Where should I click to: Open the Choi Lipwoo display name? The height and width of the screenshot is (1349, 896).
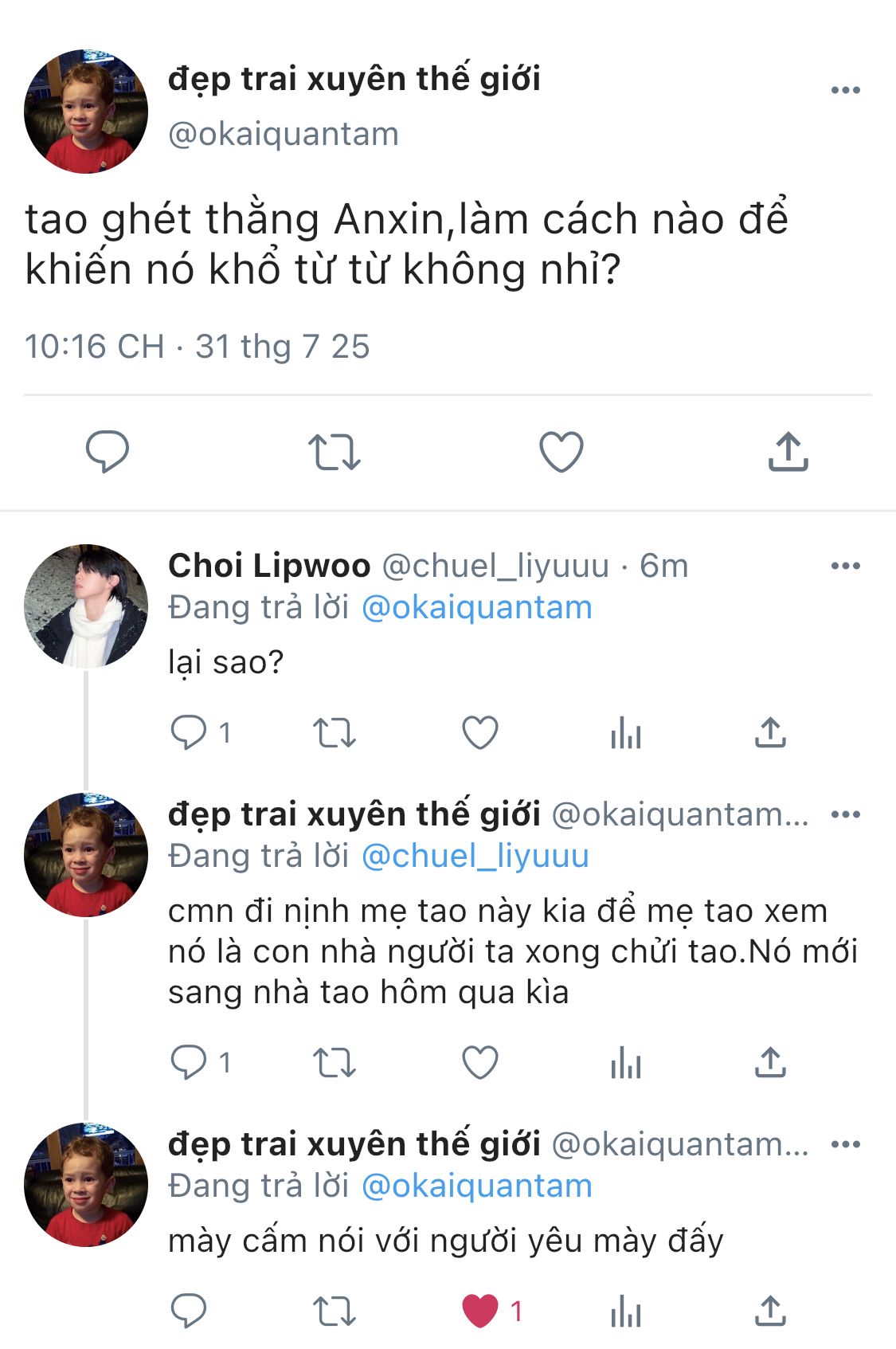click(x=269, y=566)
